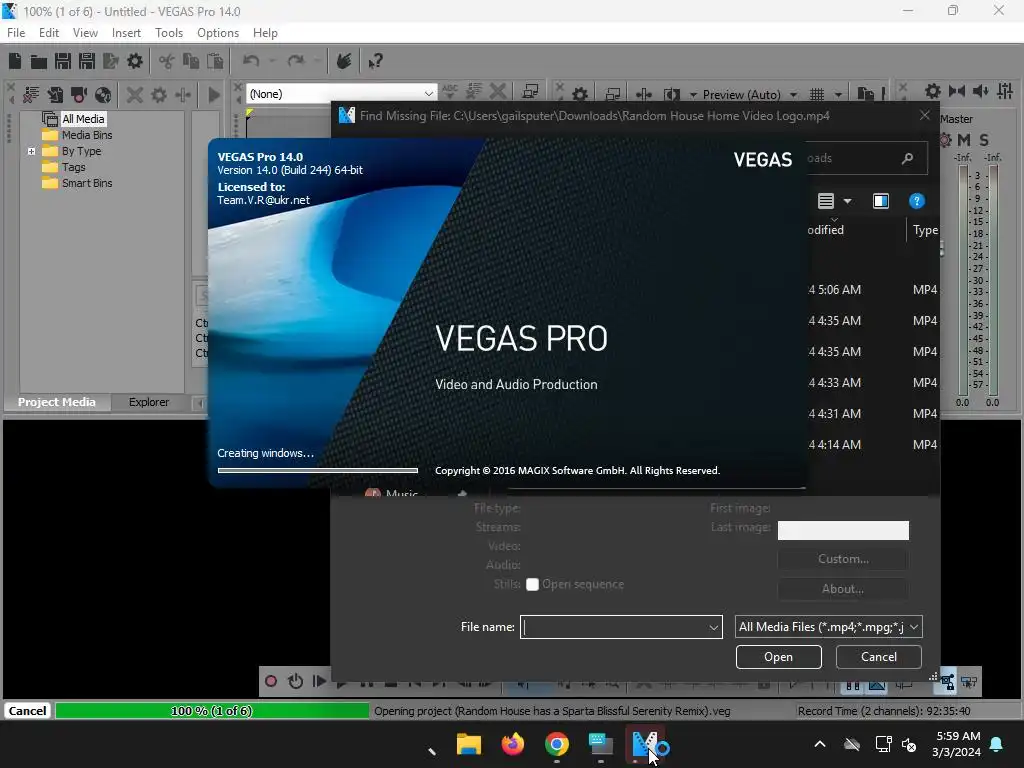Open the Options menu
The width and height of the screenshot is (1024, 768).
point(218,33)
